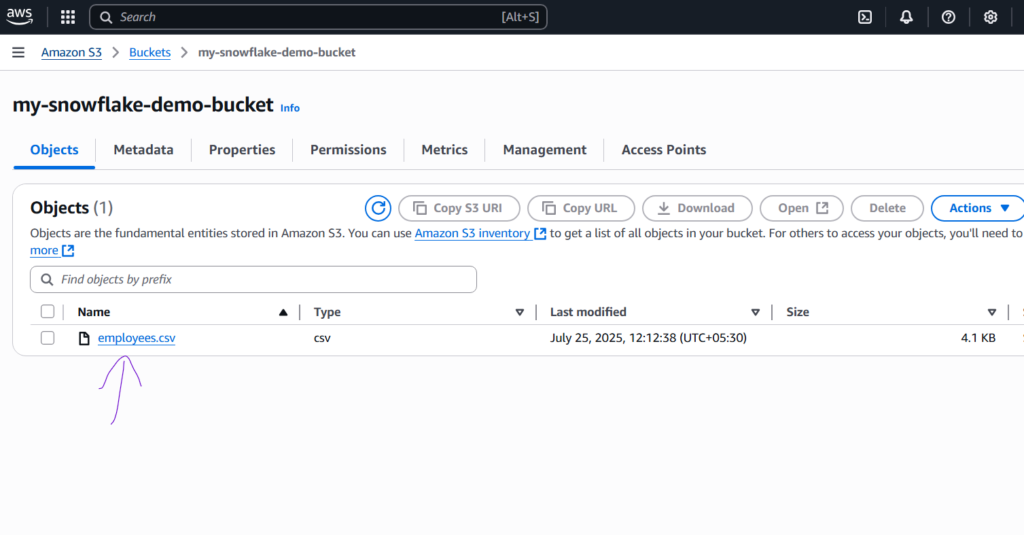Open the Properties tab
The width and height of the screenshot is (1024, 535).
pyautogui.click(x=242, y=150)
